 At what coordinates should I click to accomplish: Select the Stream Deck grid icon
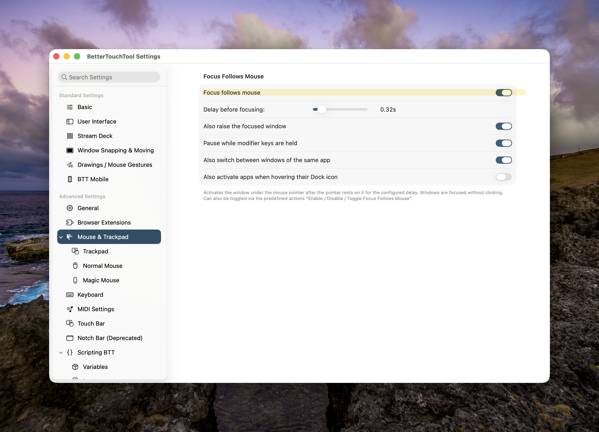[x=70, y=136]
